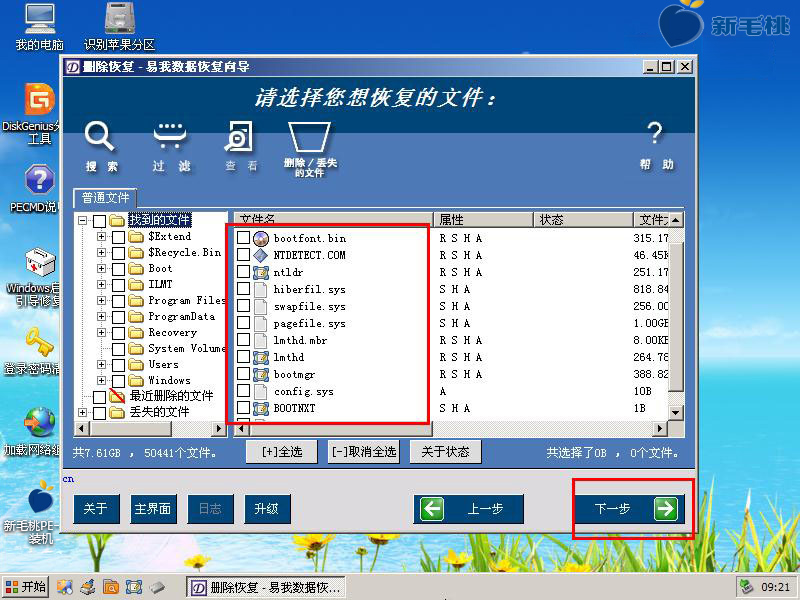Open the Filter (过滤) tool icon
The width and height of the screenshot is (800, 600).
(170, 136)
